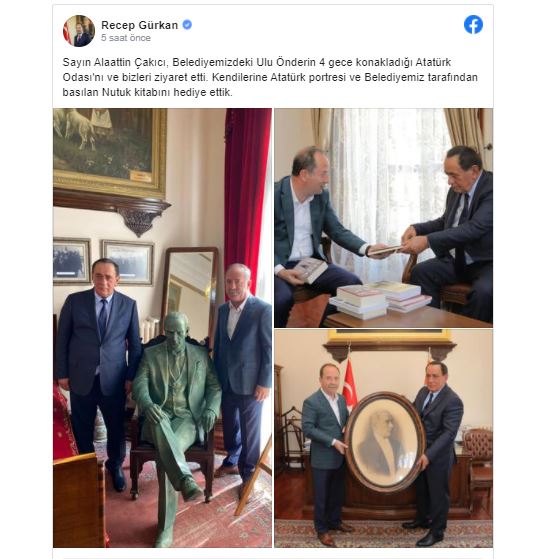Viewport: 549px width, 559px height.
Task: Click the two small framed wall photographs
Action: (104, 261)
